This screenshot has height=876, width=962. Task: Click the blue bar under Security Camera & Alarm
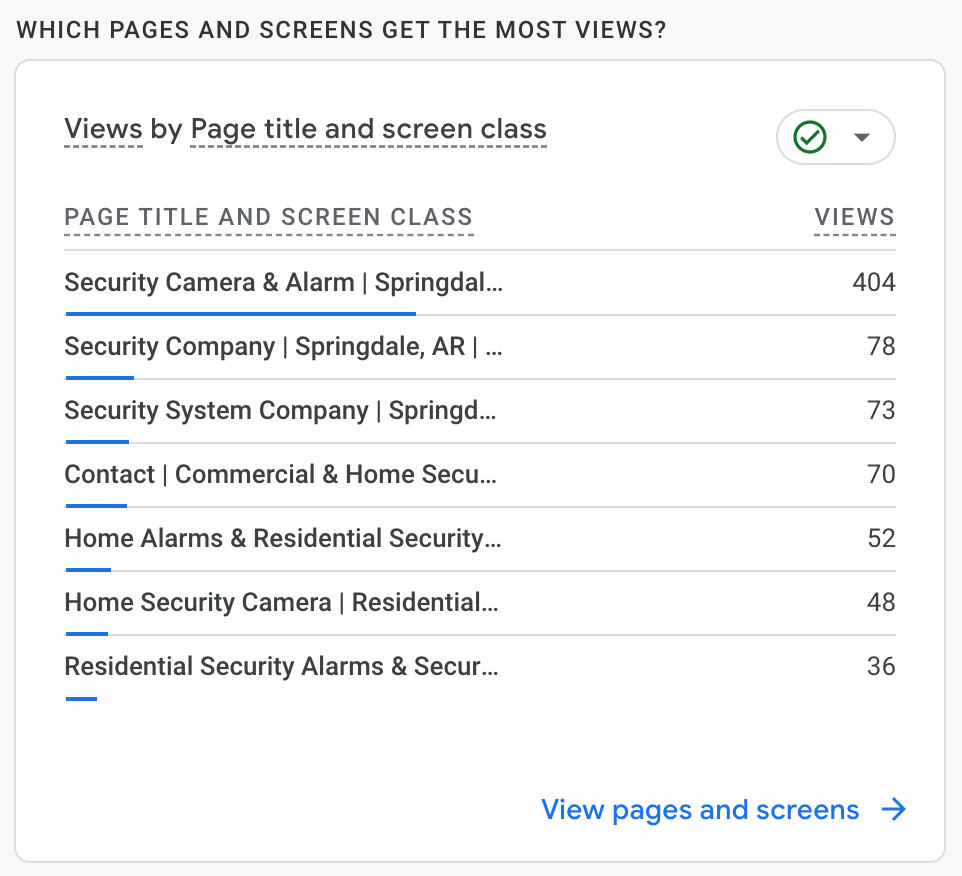tap(240, 313)
